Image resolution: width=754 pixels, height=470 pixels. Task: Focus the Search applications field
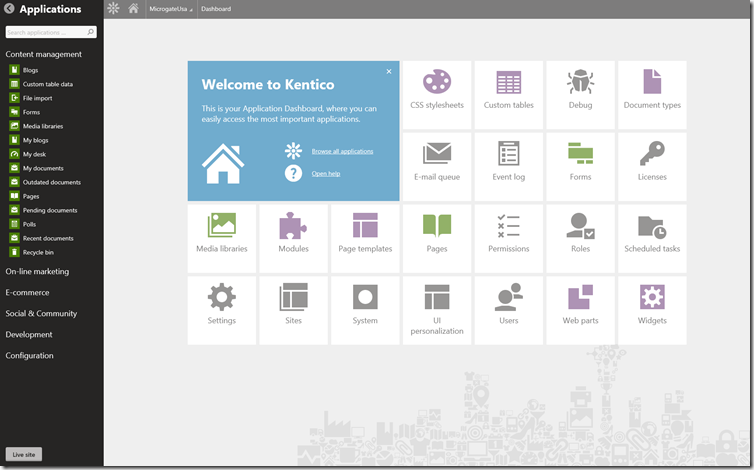coord(51,32)
